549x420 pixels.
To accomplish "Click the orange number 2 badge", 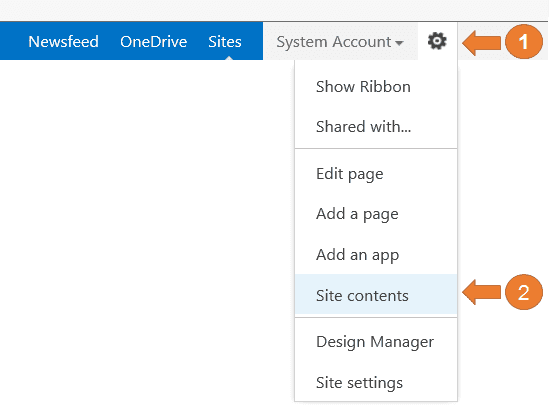I will point(524,292).
